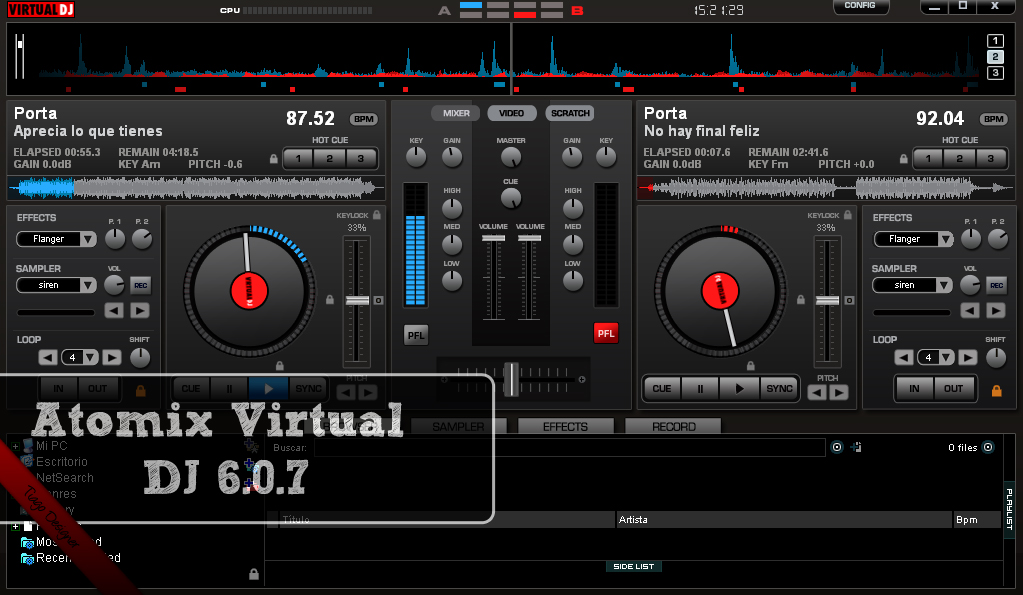Toggle sampler REC on deck B
This screenshot has width=1023, height=595.
tap(996, 285)
